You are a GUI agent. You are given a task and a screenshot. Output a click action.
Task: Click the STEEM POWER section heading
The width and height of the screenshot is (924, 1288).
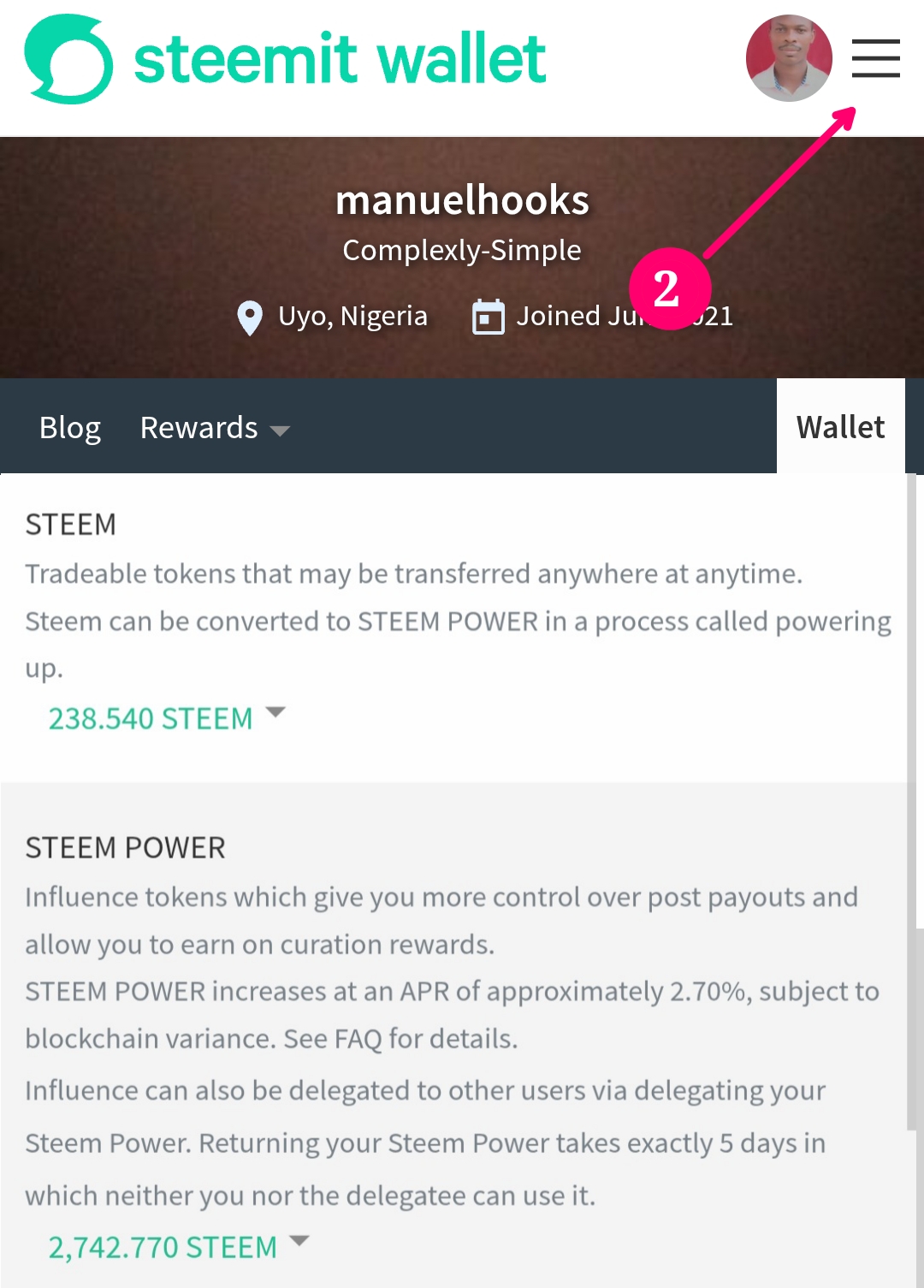tap(125, 848)
